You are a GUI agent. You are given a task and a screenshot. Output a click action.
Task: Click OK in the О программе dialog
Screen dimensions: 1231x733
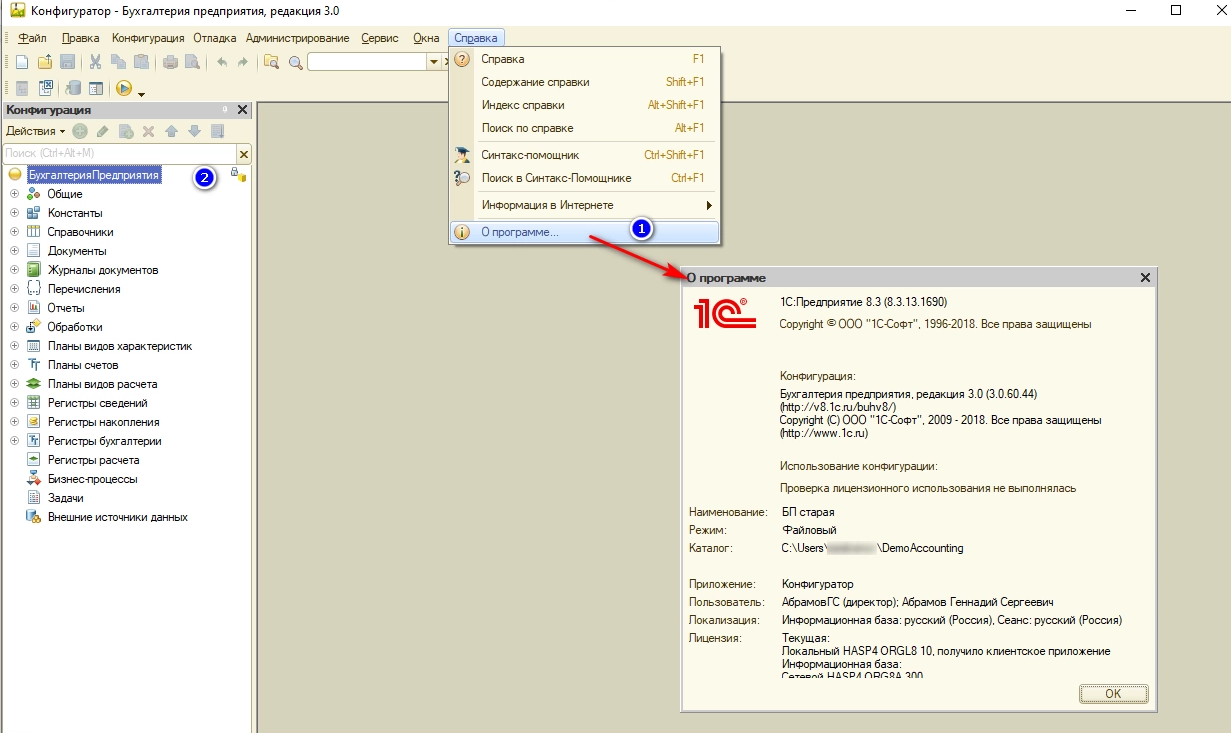[x=1113, y=693]
